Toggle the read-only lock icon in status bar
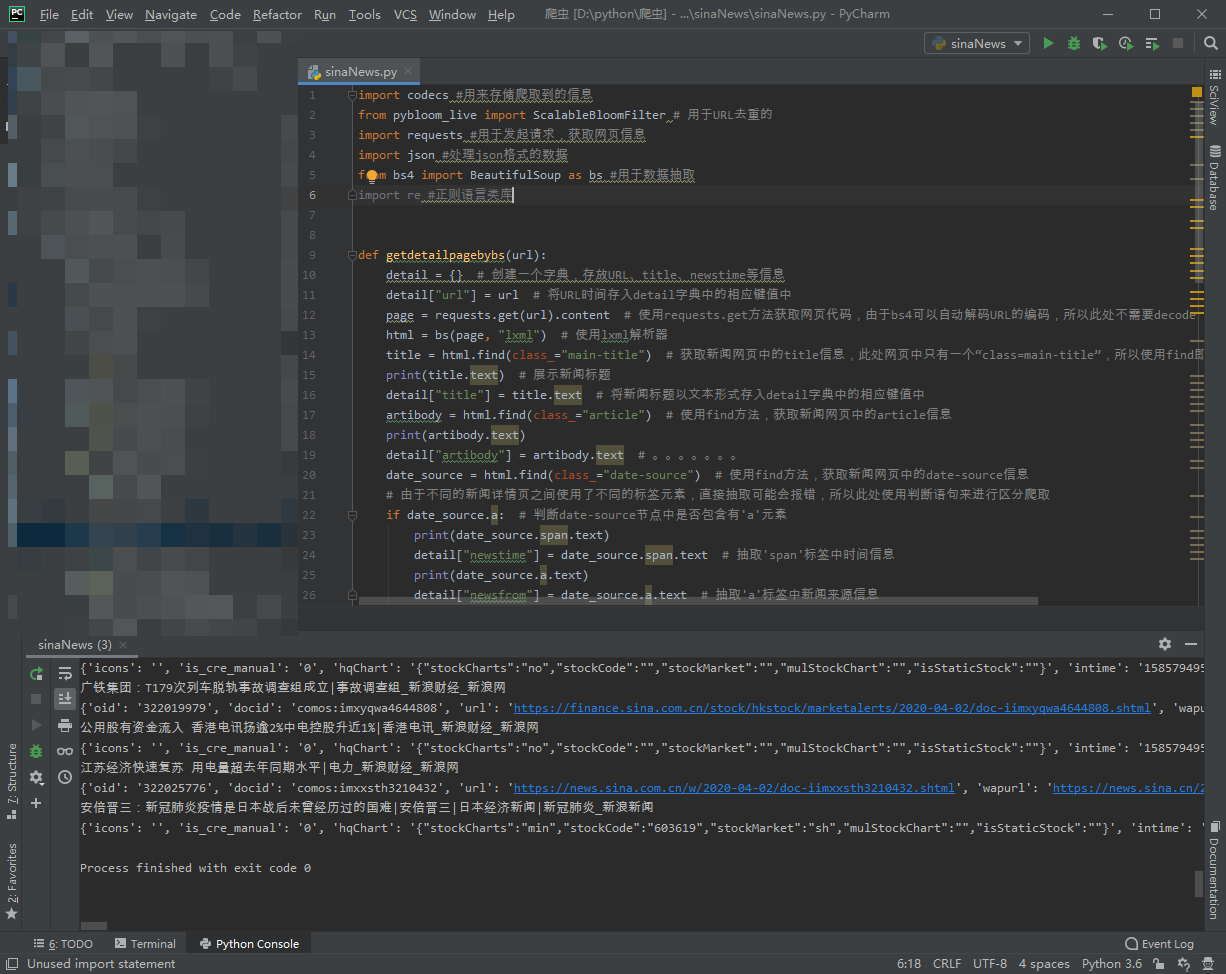Image resolution: width=1226 pixels, height=974 pixels. click(x=1159, y=964)
